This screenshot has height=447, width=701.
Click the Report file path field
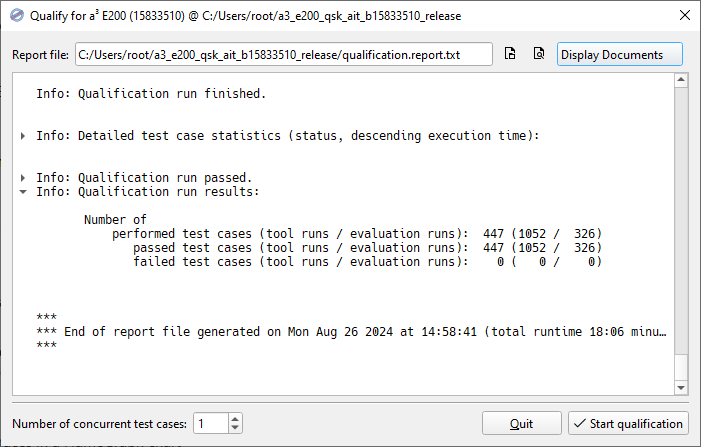point(284,55)
